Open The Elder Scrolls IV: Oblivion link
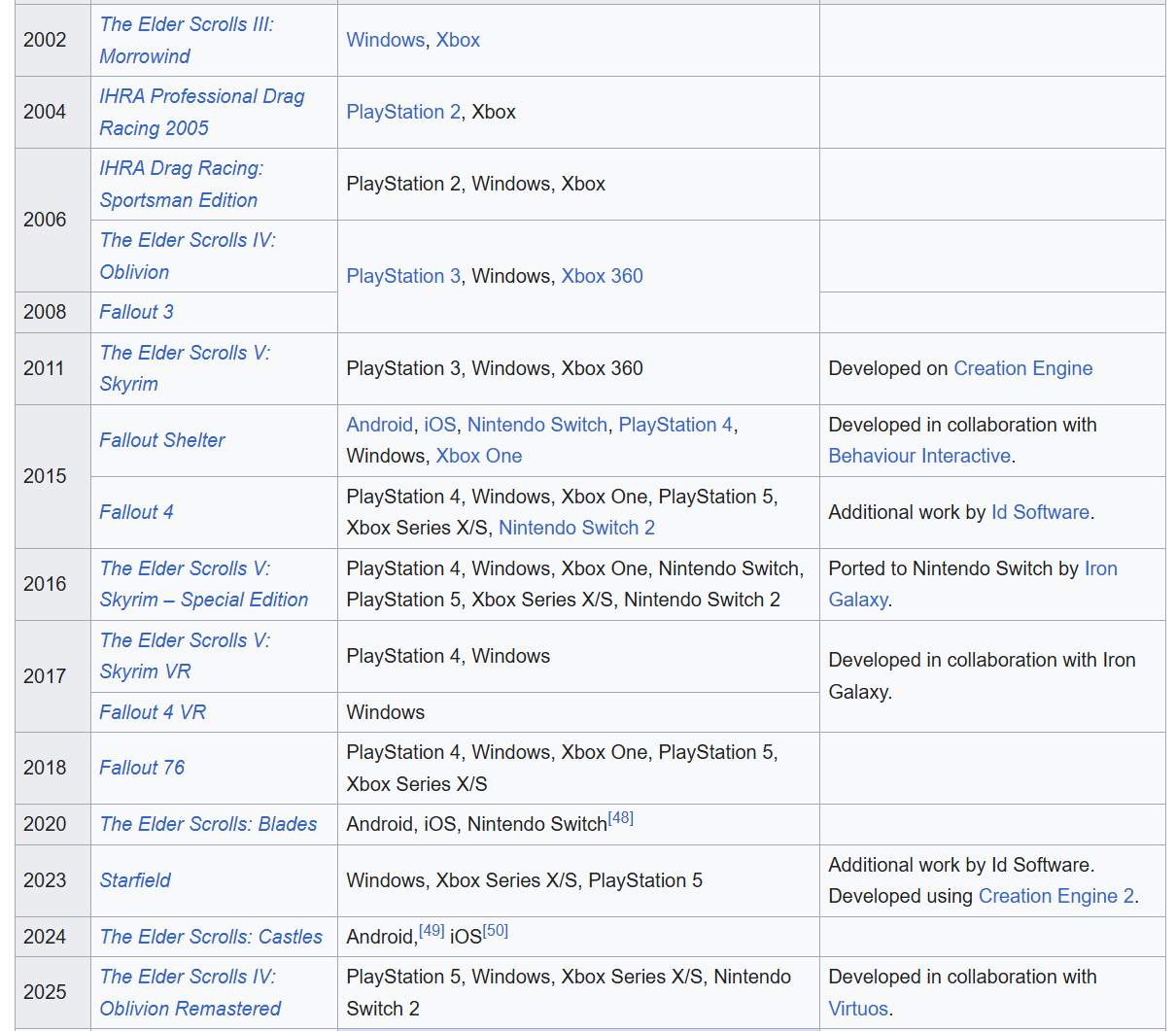The height and width of the screenshot is (1031, 1176). pyautogui.click(x=188, y=256)
